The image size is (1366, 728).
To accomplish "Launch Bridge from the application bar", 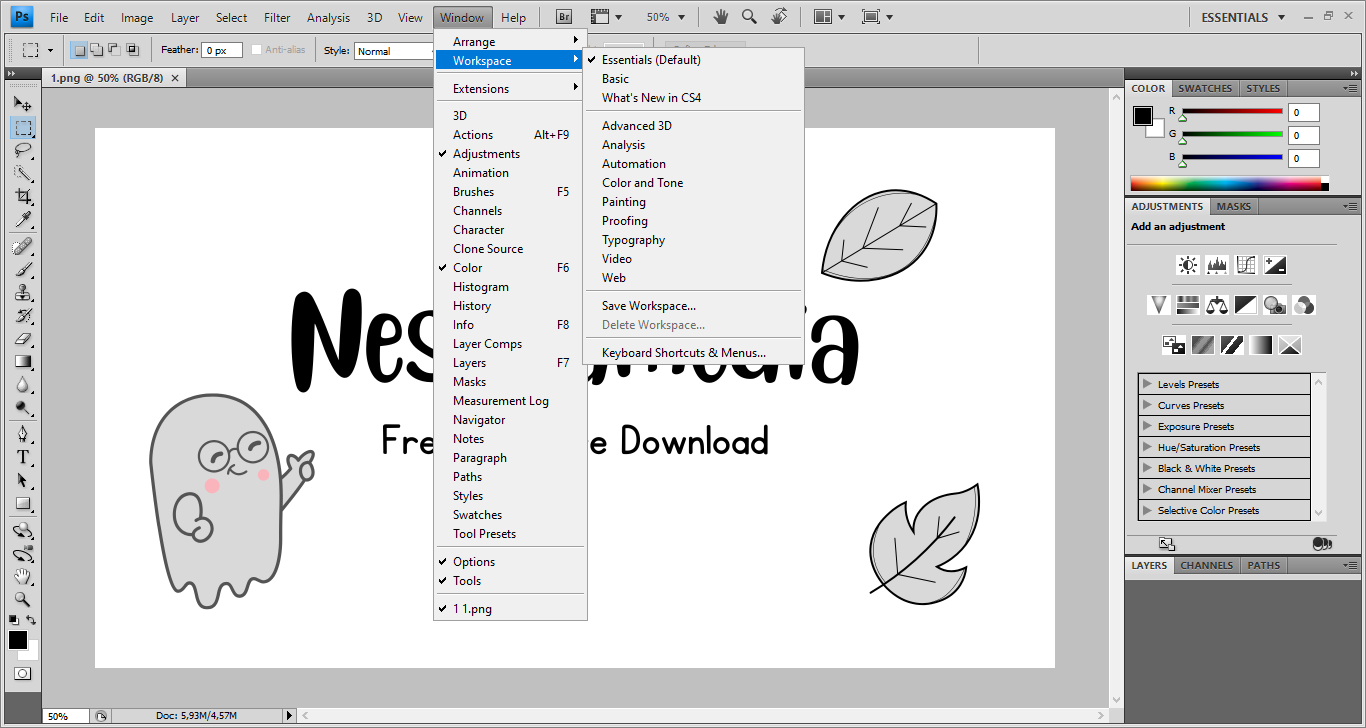I will point(564,17).
